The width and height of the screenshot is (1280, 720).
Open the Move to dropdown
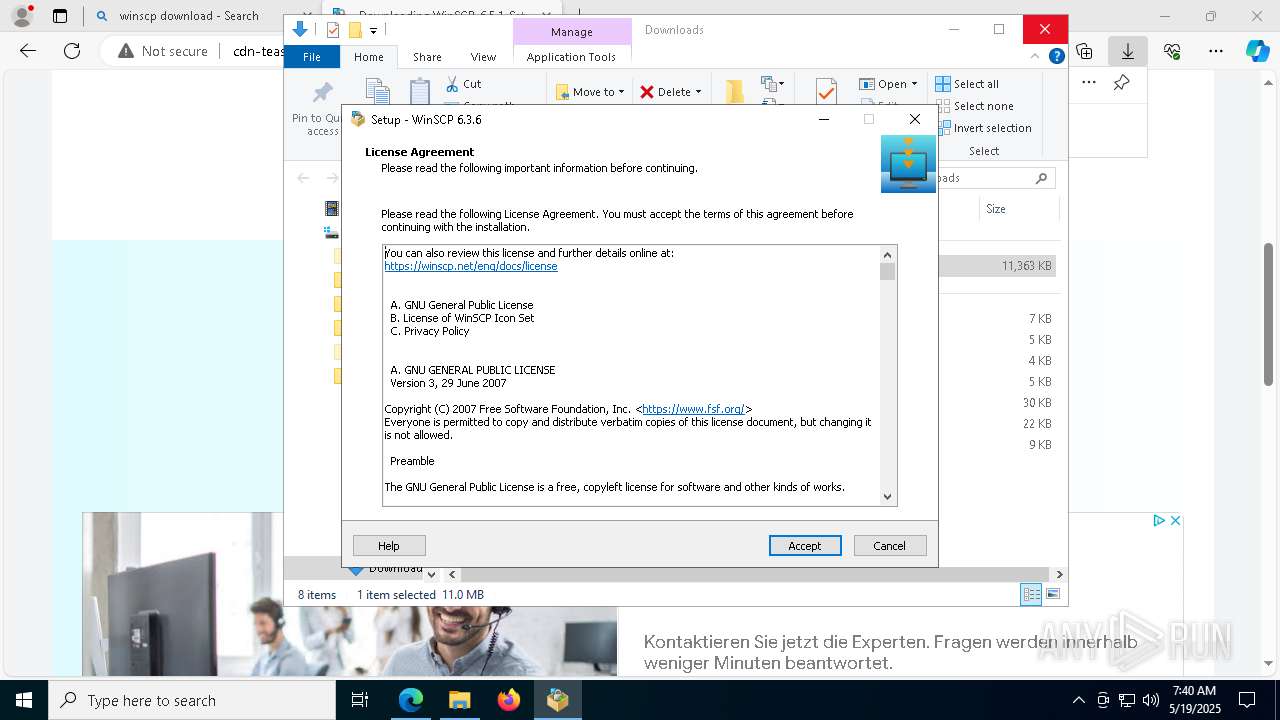coord(590,92)
